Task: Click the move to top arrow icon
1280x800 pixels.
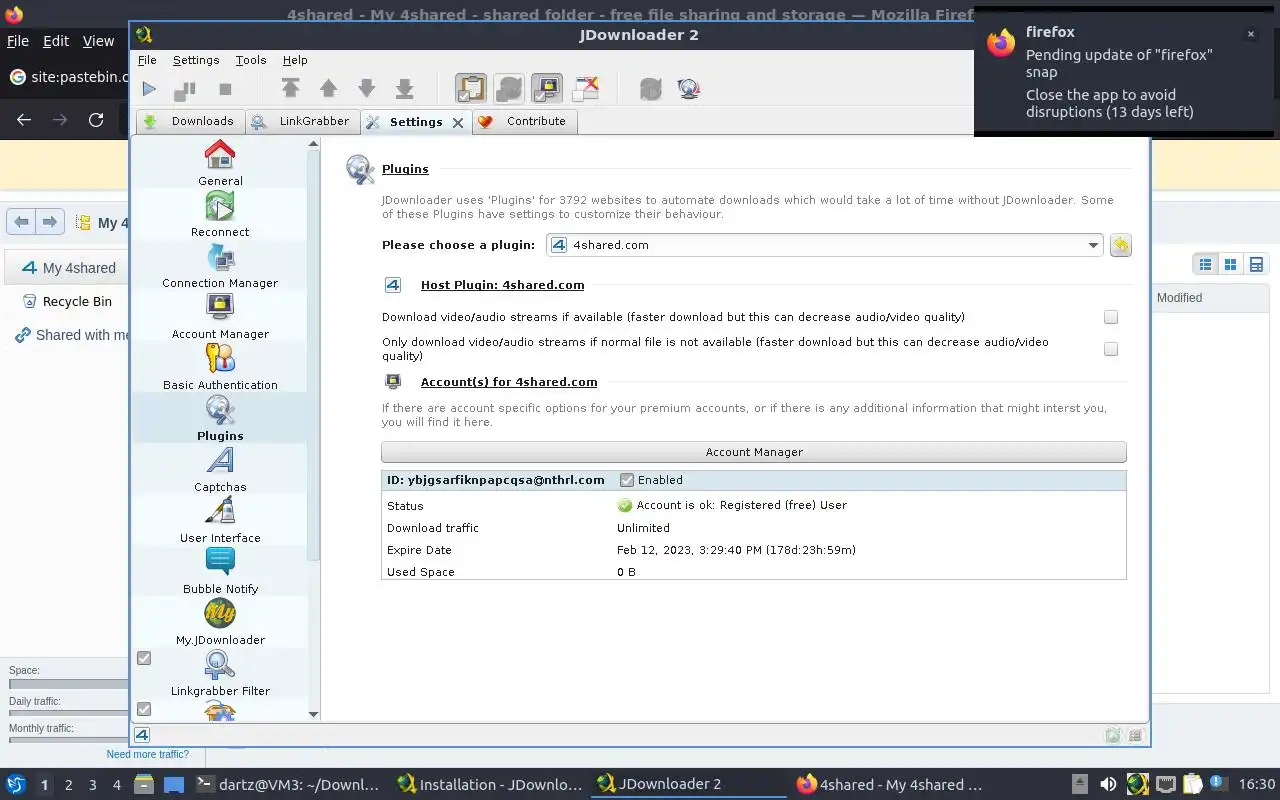Action: pyautogui.click(x=291, y=89)
